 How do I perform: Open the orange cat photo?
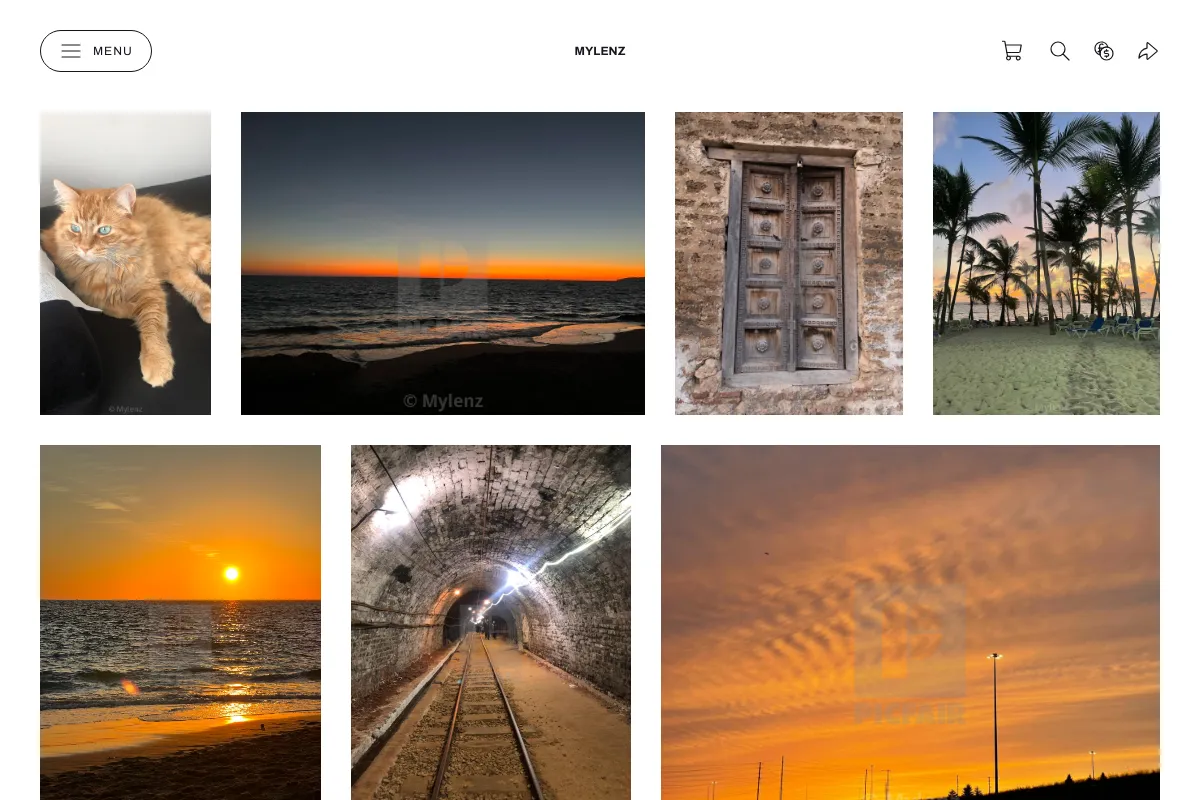click(125, 263)
